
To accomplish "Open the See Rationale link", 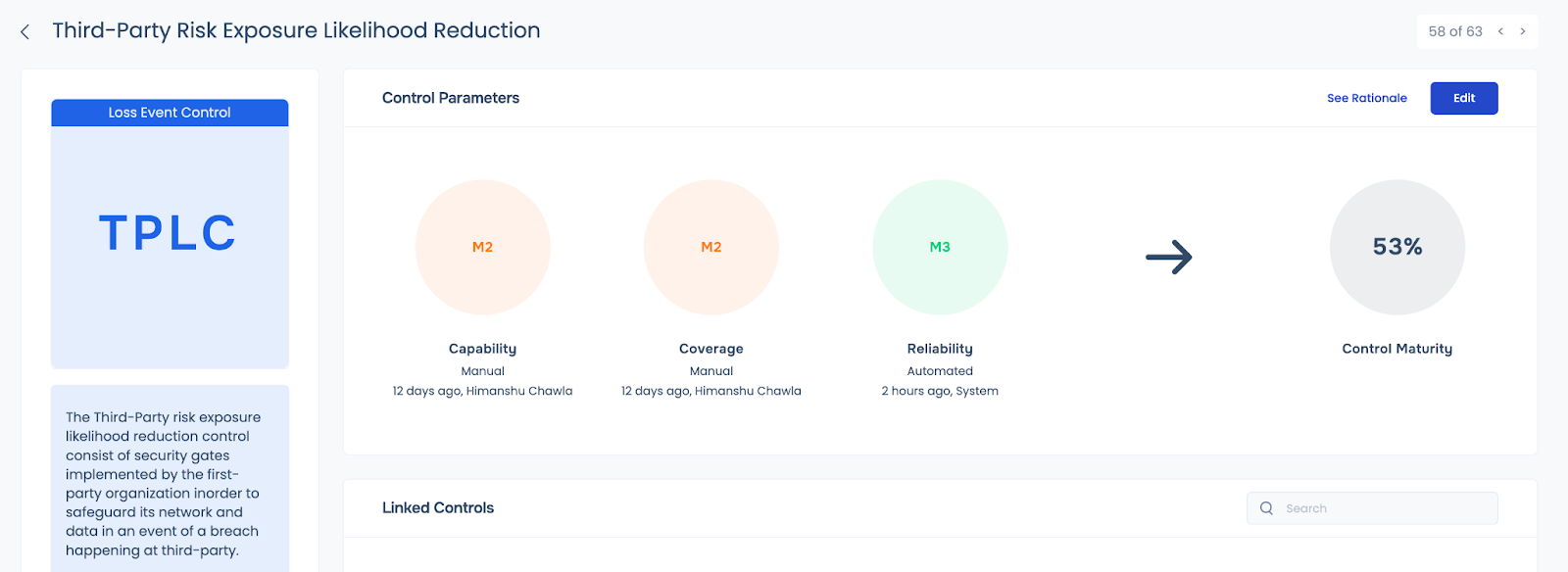I will 1367,98.
